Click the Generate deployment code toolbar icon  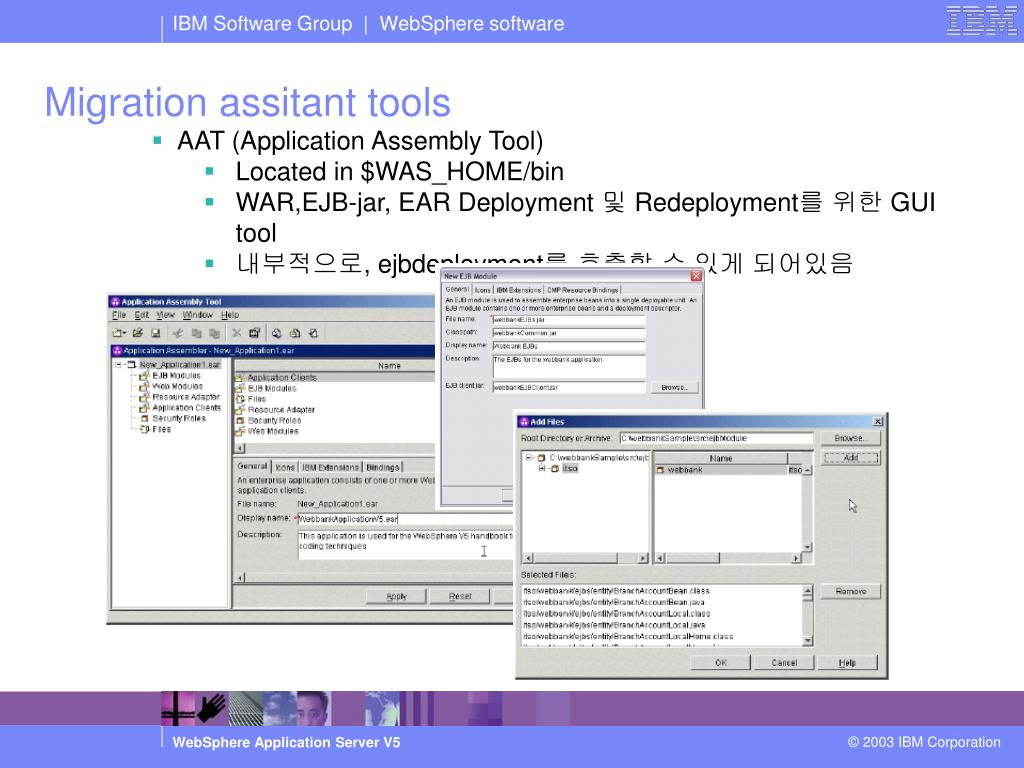(277, 333)
